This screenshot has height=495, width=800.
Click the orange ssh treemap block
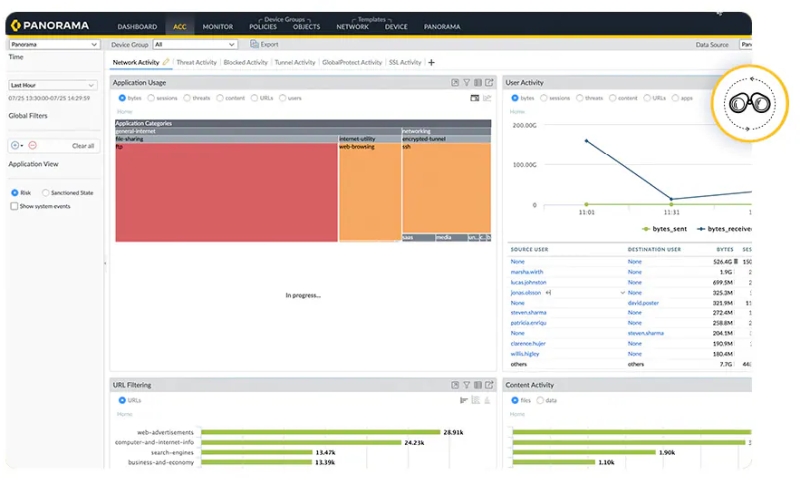pos(446,188)
